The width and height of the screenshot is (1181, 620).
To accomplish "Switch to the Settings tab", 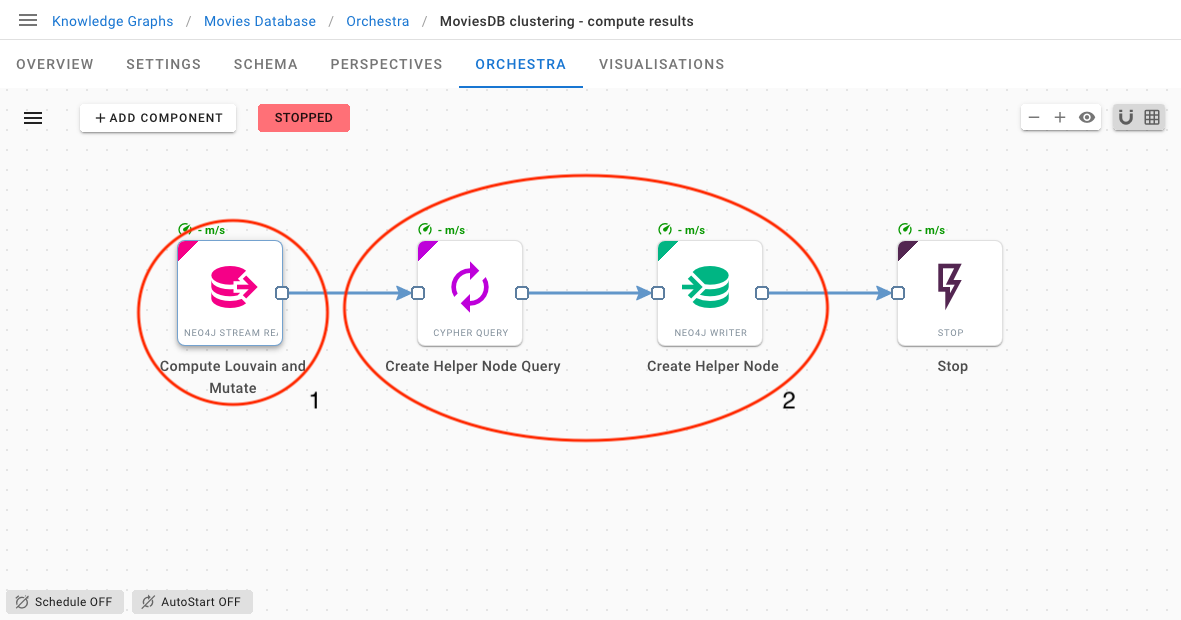I will [x=163, y=64].
